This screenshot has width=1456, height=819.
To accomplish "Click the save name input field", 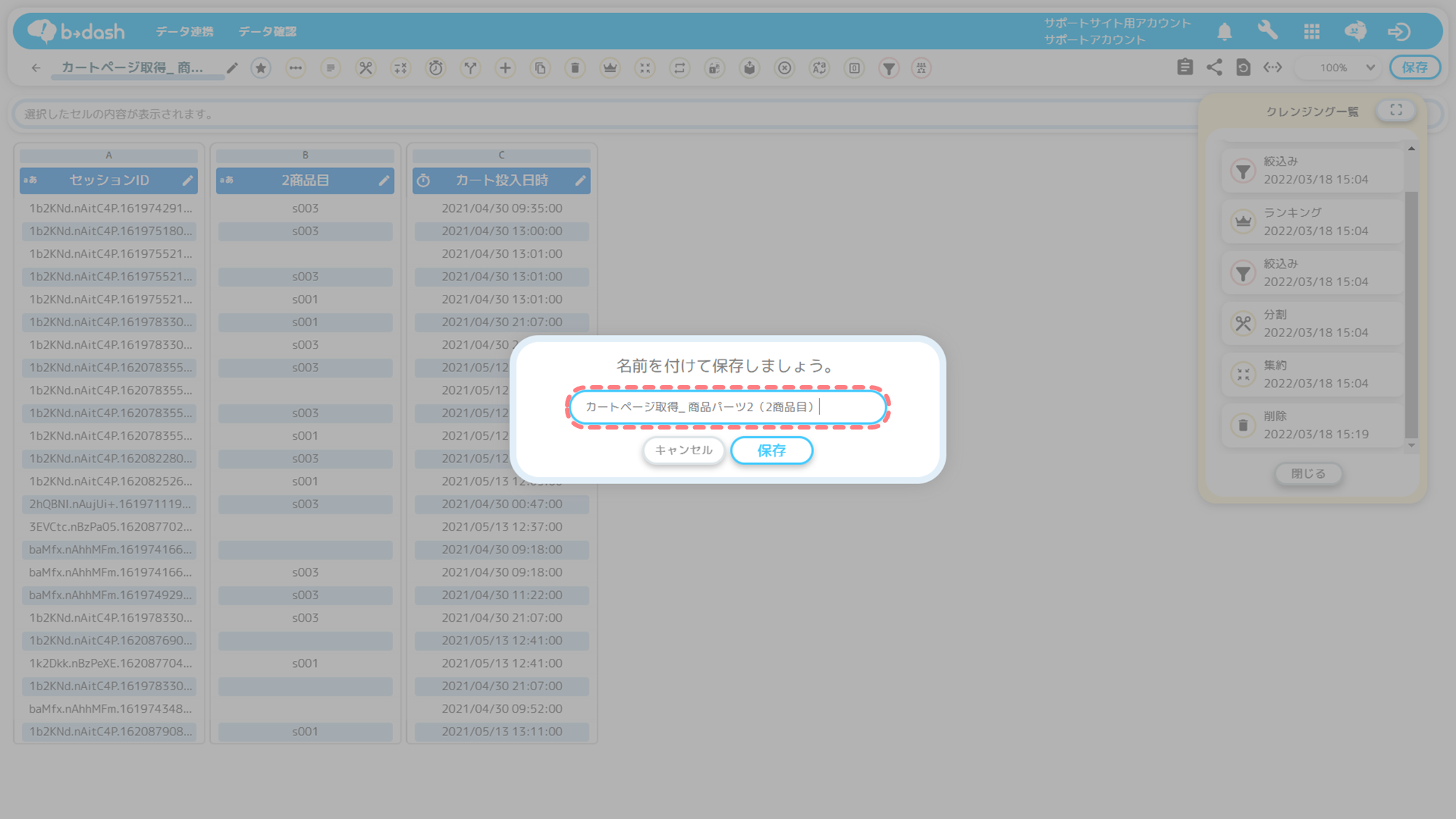I will (x=728, y=407).
